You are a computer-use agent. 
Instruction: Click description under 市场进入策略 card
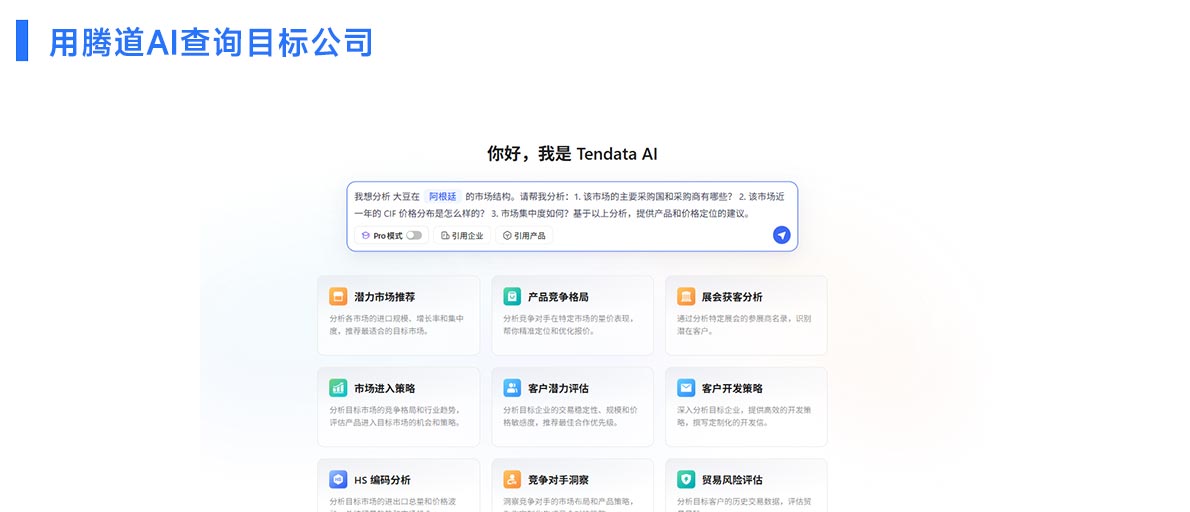coord(395,416)
